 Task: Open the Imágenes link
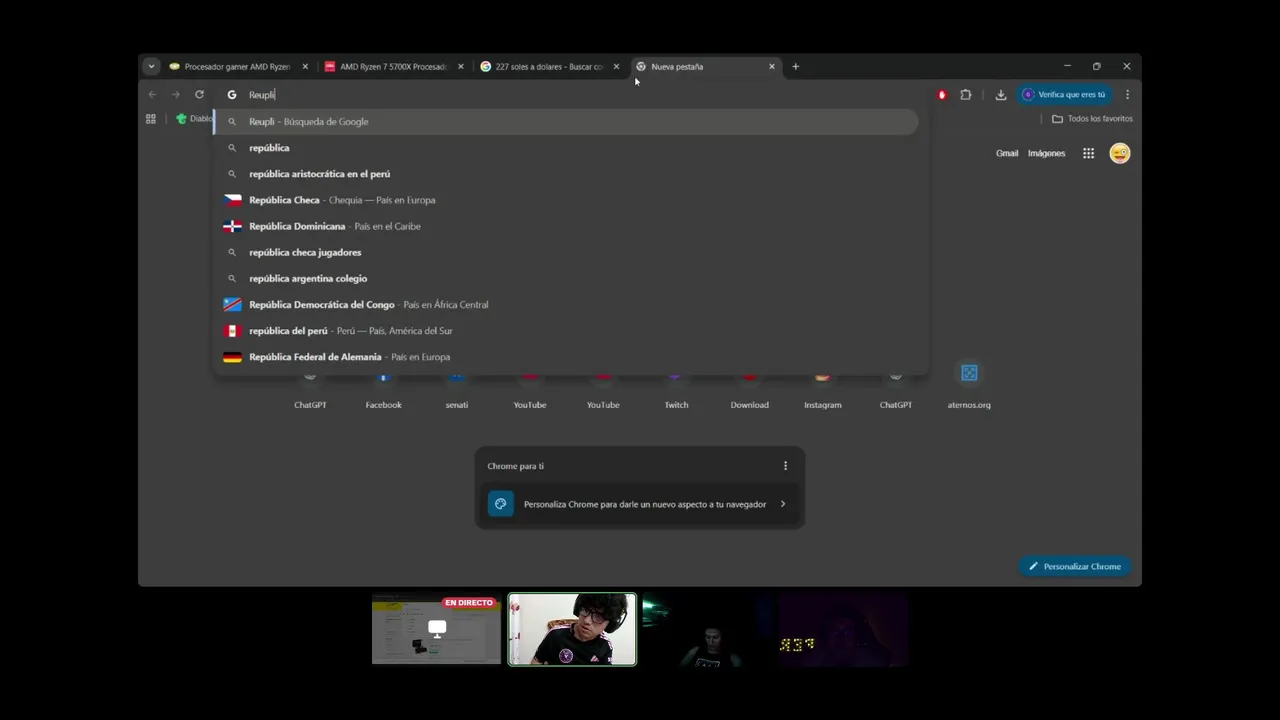point(1046,153)
